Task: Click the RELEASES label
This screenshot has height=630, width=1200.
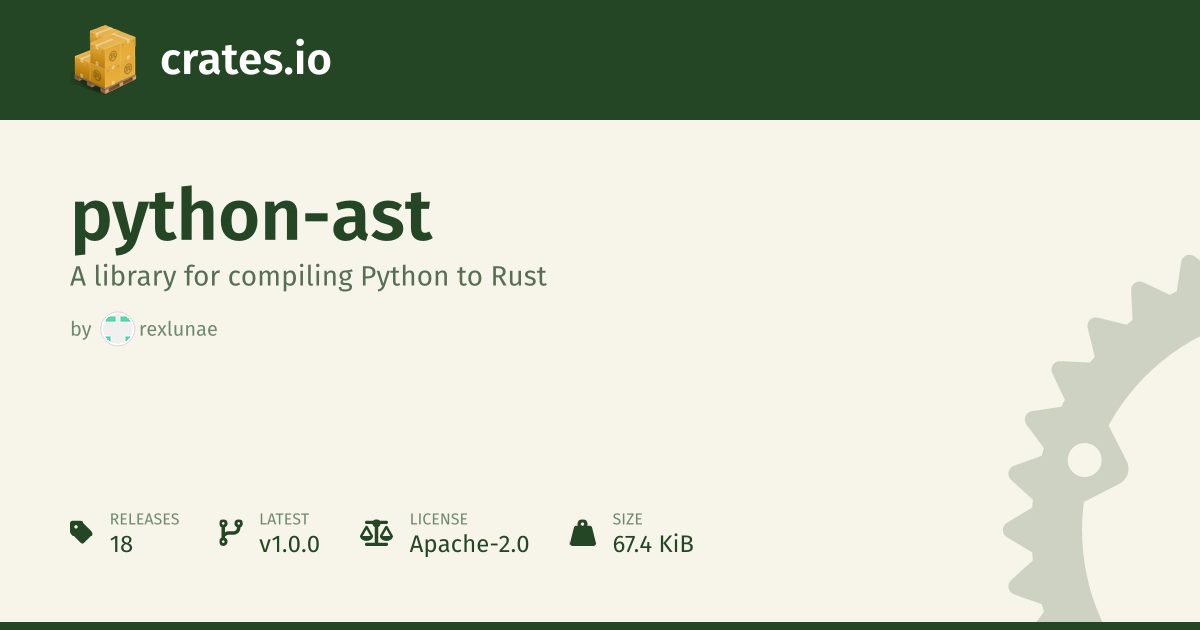Action: pos(145,519)
